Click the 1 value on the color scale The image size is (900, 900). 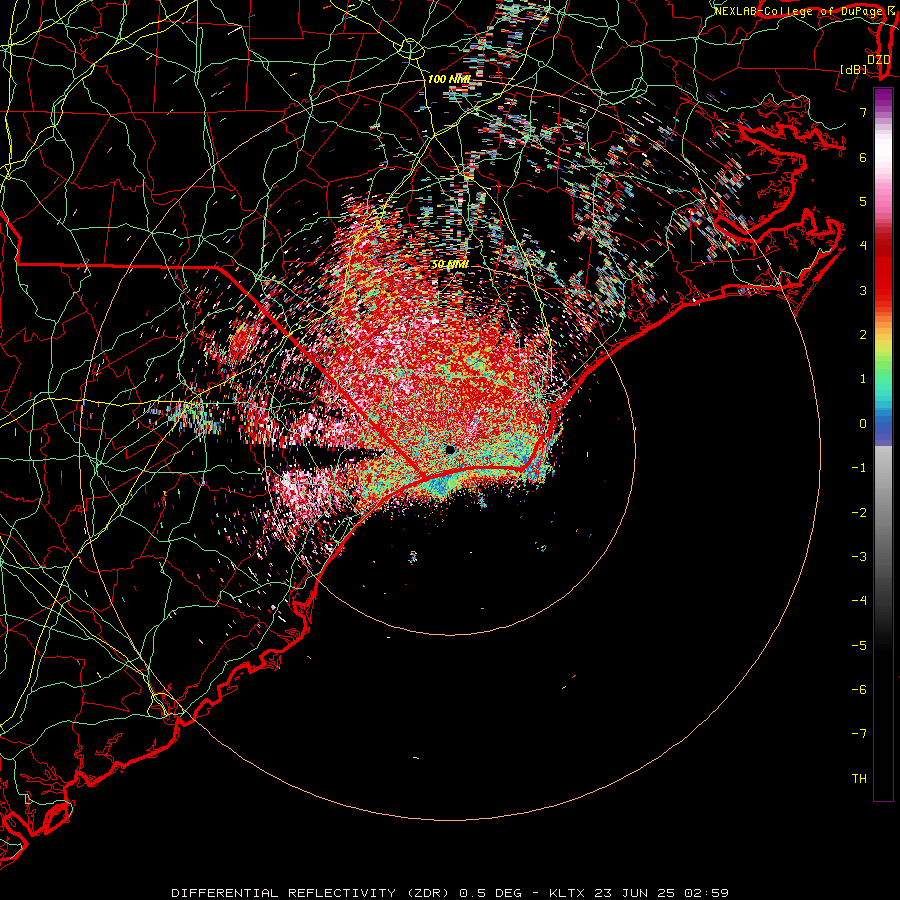(x=863, y=379)
